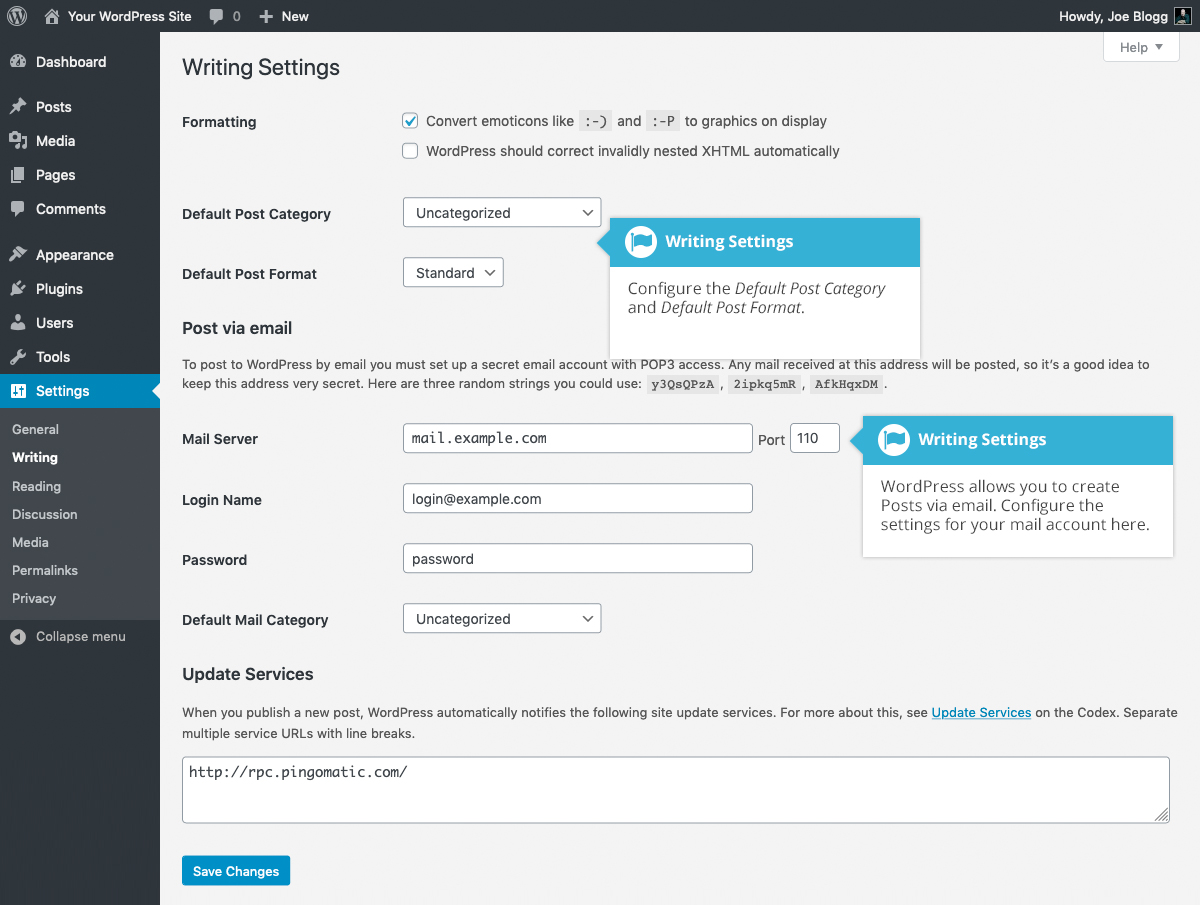
Task: Click Howdy, Joe Blogg account link
Action: pyautogui.click(x=1124, y=16)
